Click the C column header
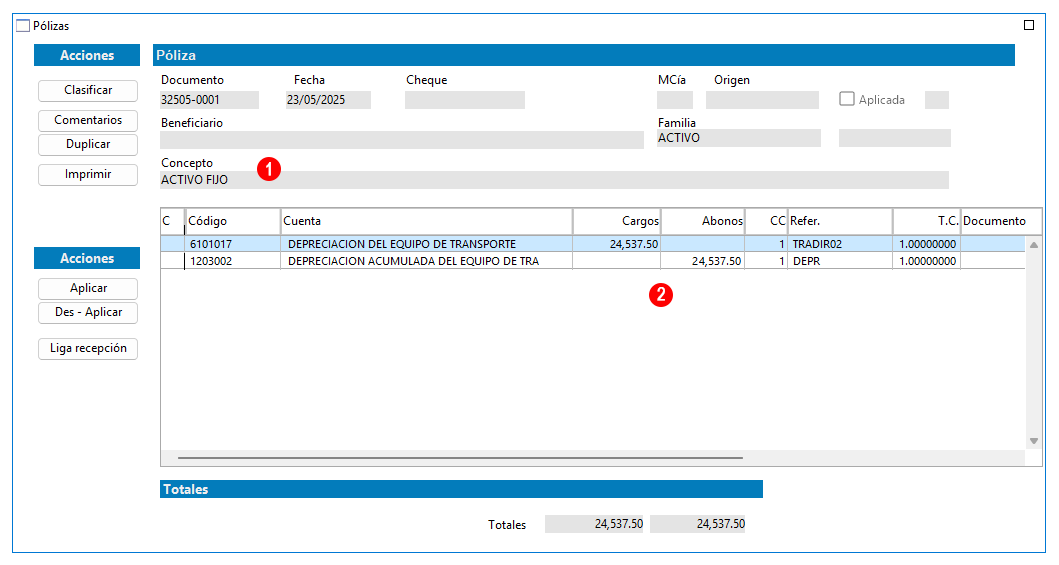 point(172,221)
